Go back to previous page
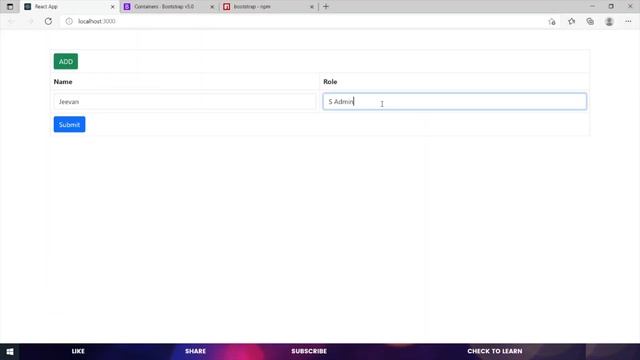Viewport: 640px width, 360px height. coord(11,21)
